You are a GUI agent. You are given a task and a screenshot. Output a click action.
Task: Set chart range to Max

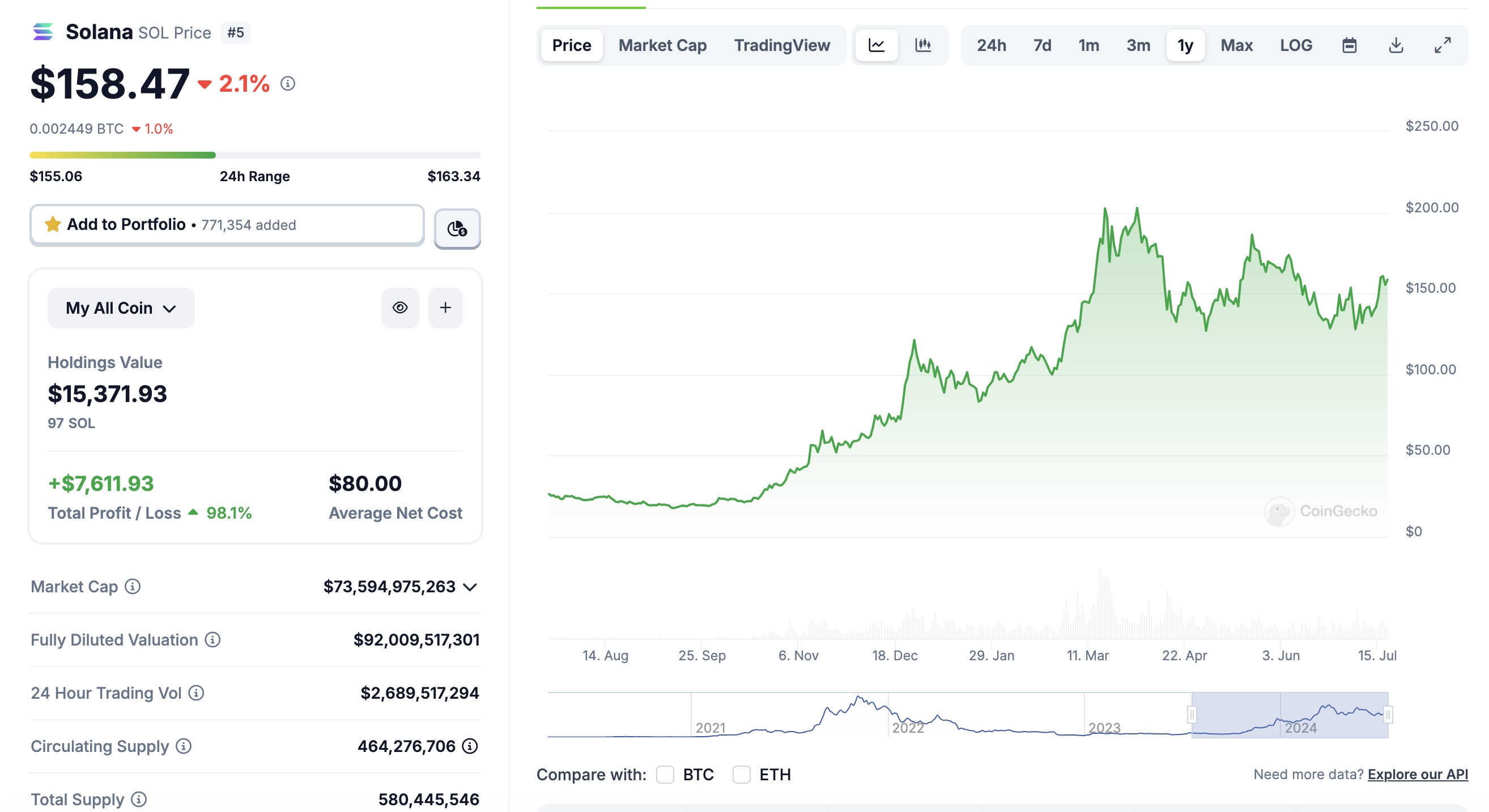coord(1236,45)
